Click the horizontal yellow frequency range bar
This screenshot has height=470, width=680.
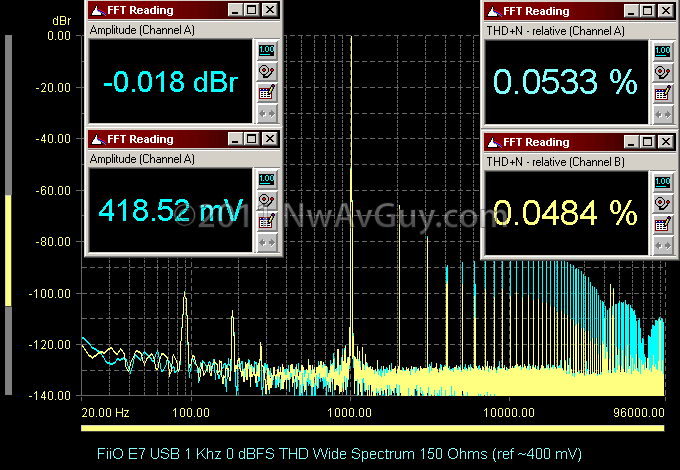373,428
